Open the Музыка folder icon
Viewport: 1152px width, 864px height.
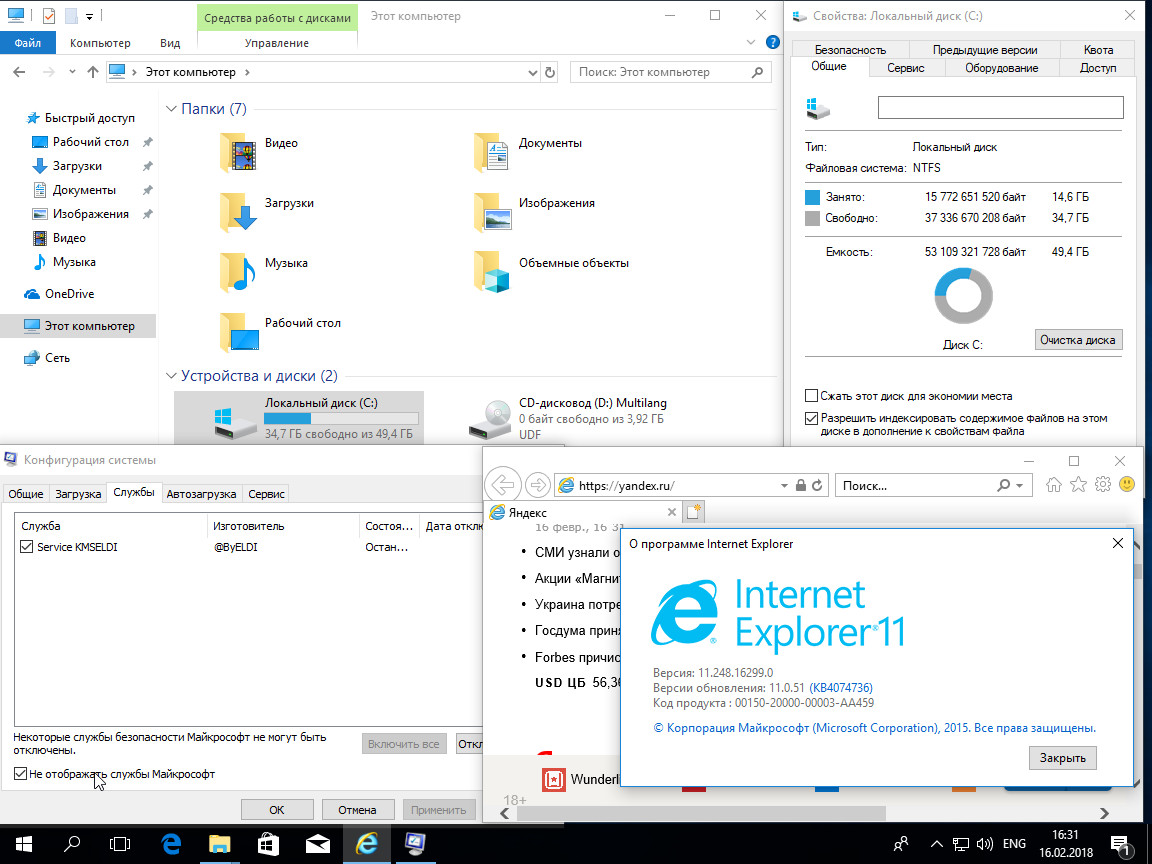239,272
